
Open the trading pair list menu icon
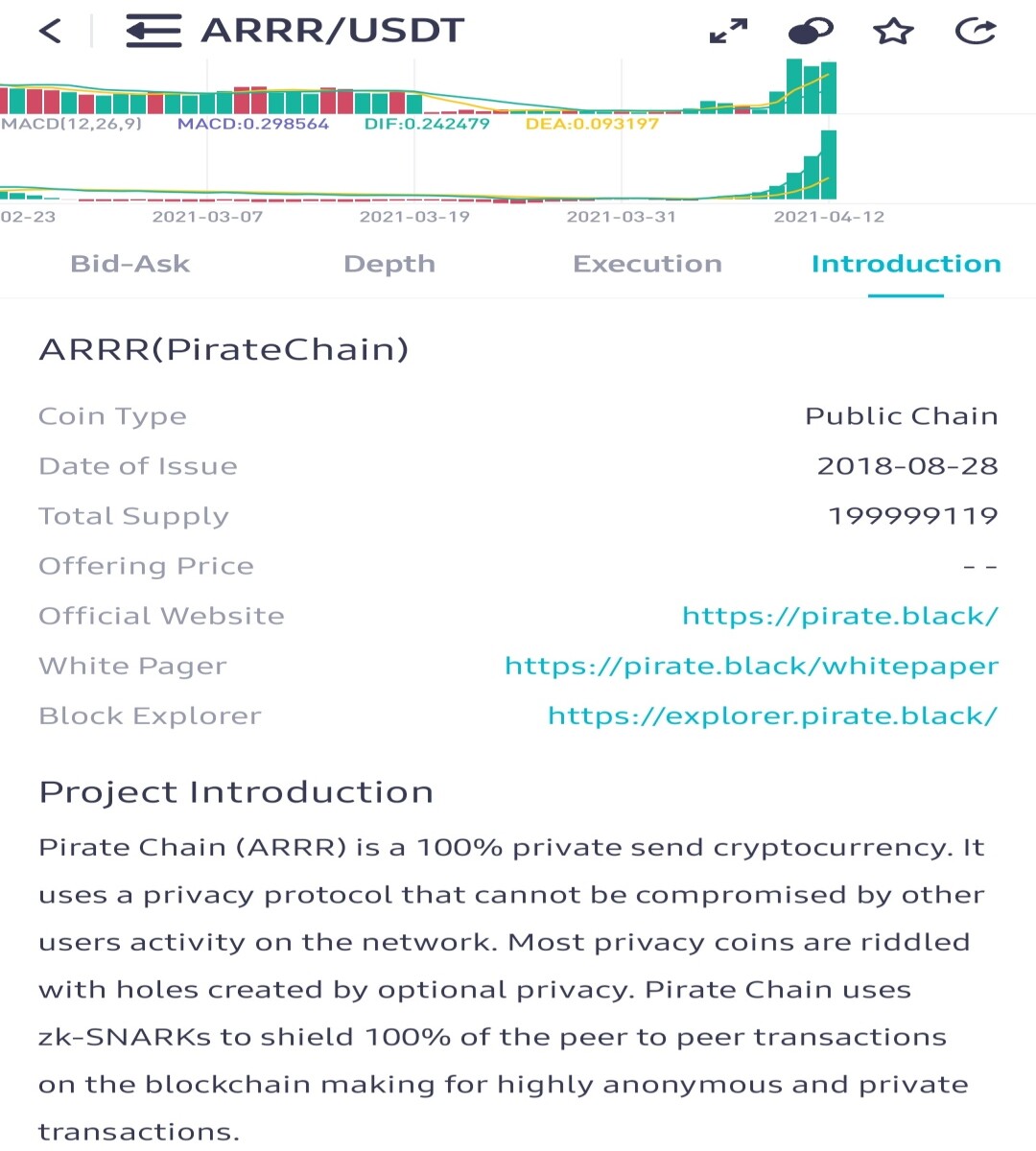point(153,31)
